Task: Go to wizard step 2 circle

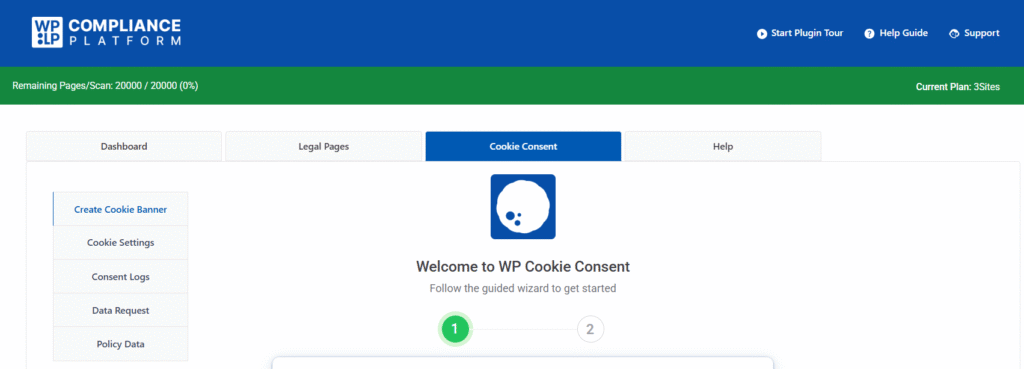Action: click(x=590, y=329)
